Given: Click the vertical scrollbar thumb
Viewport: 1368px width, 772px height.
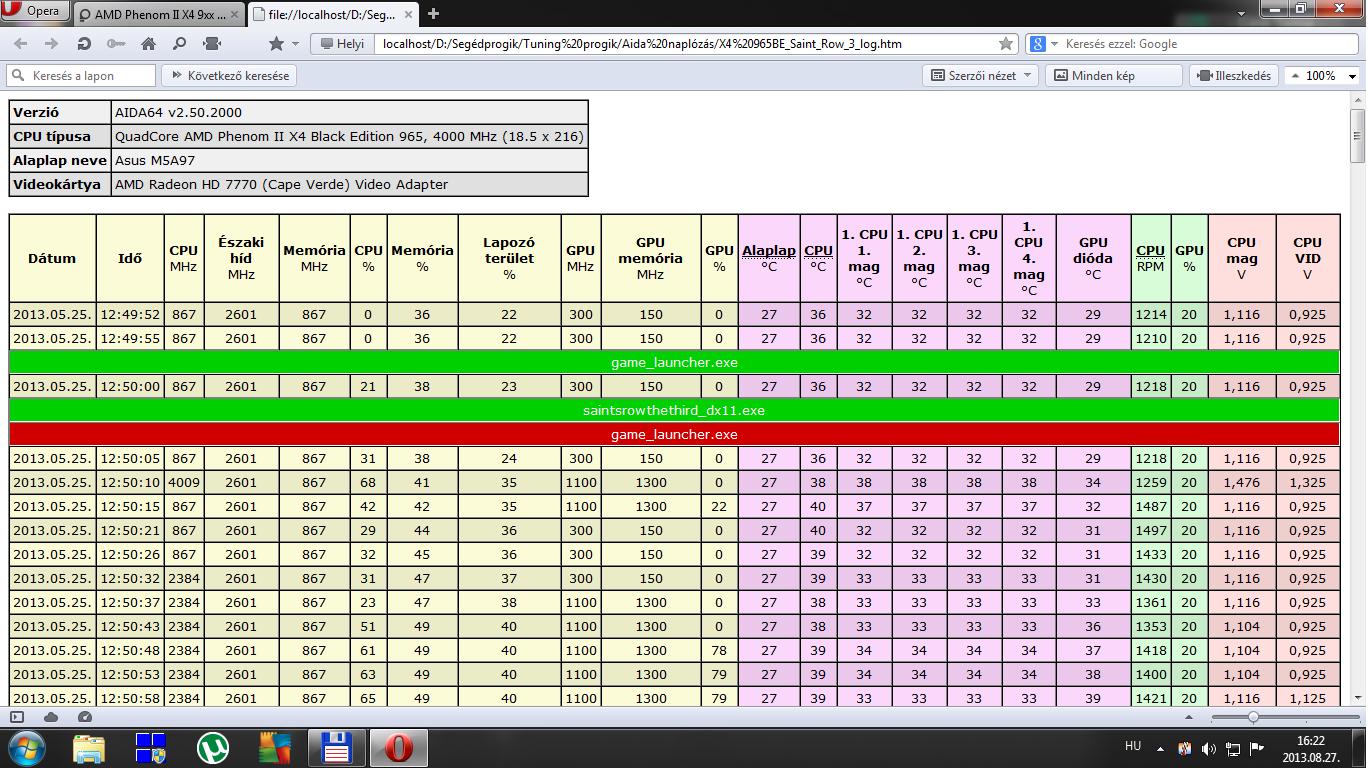Looking at the screenshot, I should click(x=1357, y=136).
